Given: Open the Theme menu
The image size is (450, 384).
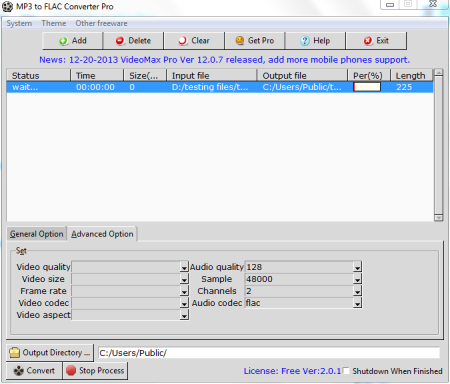Looking at the screenshot, I should [54, 23].
